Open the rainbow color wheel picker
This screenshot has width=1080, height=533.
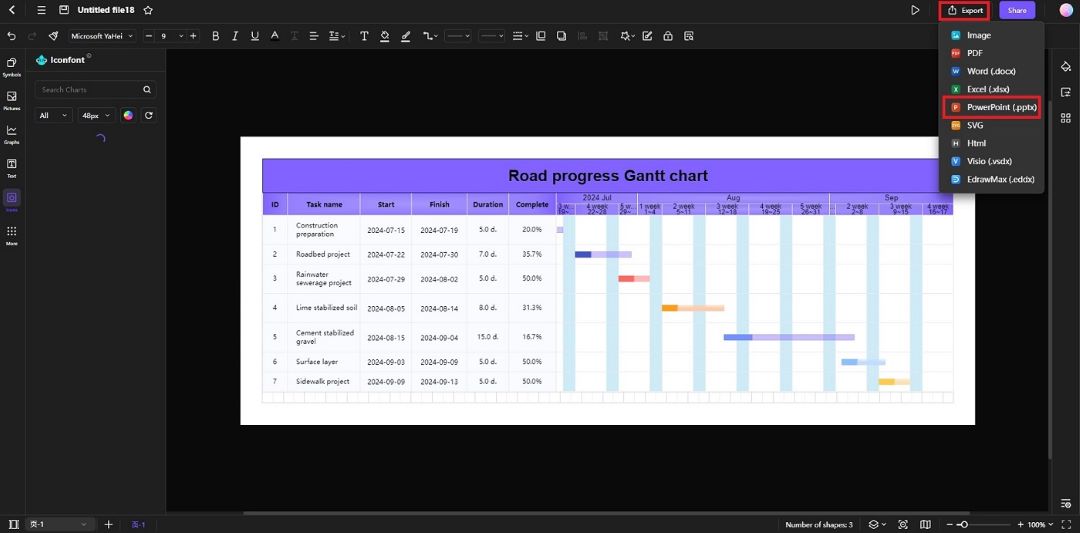click(128, 115)
